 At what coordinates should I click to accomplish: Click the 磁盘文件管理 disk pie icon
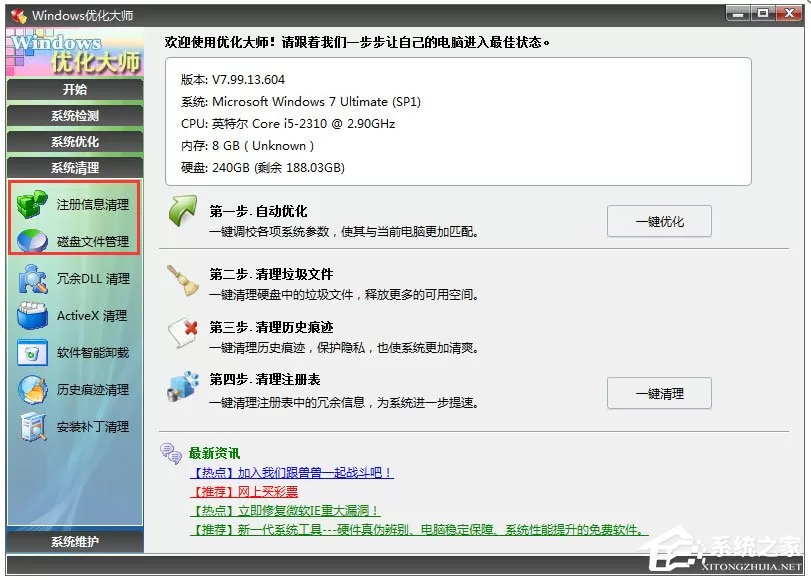32,241
